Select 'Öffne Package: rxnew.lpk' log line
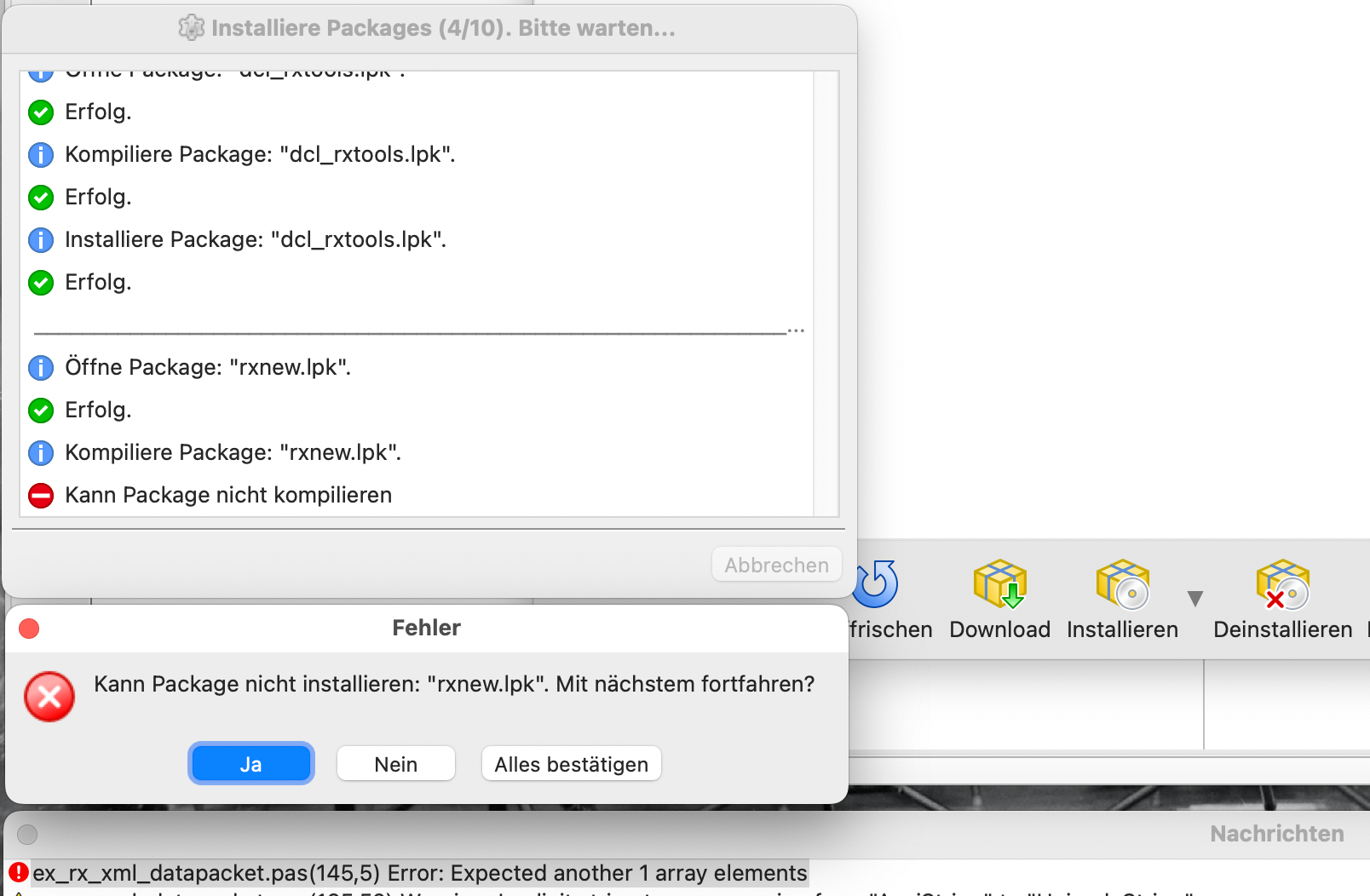Screen dimensions: 1370x896 click(x=208, y=367)
